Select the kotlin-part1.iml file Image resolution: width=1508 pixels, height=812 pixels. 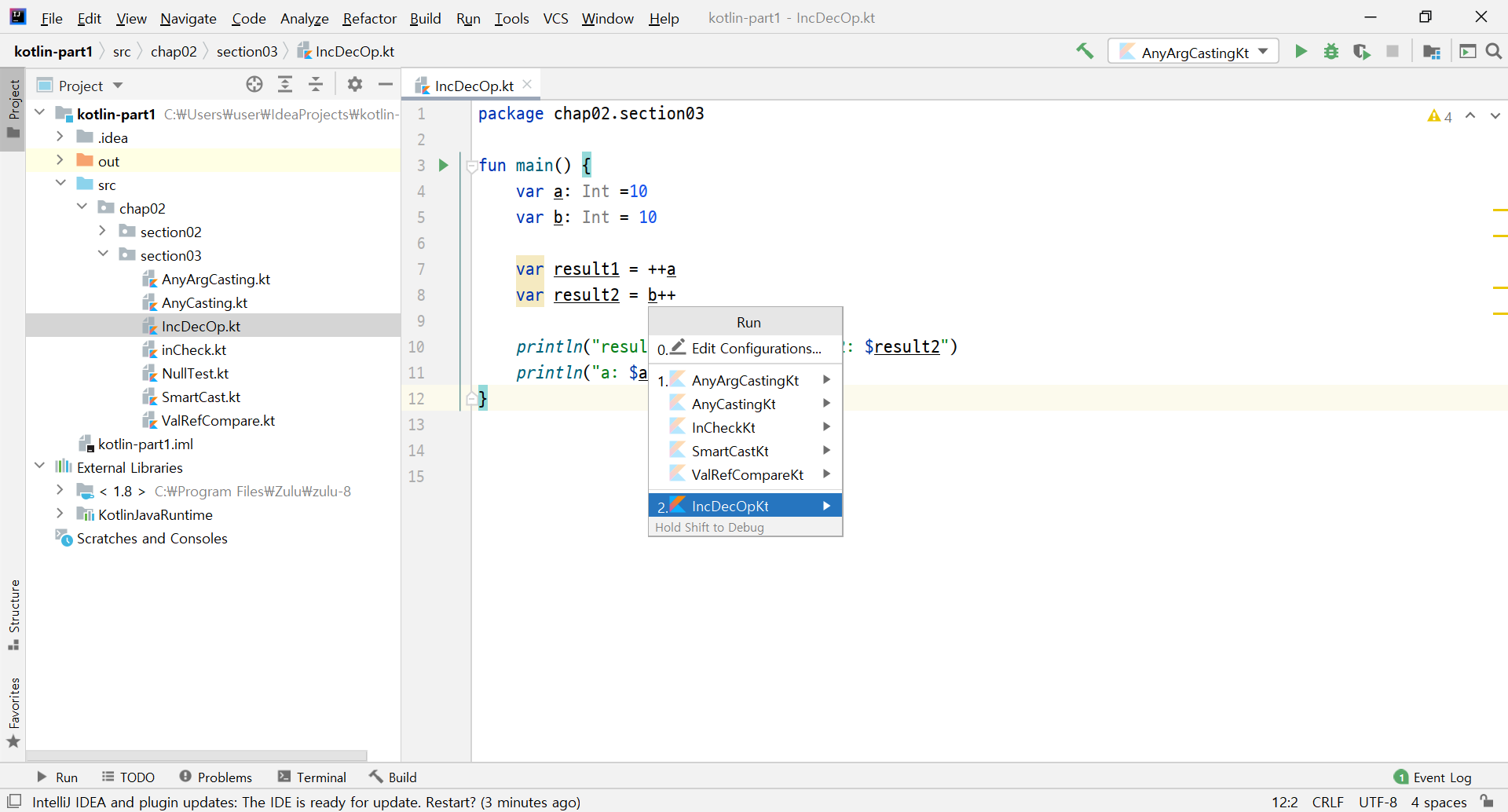pyautogui.click(x=145, y=444)
